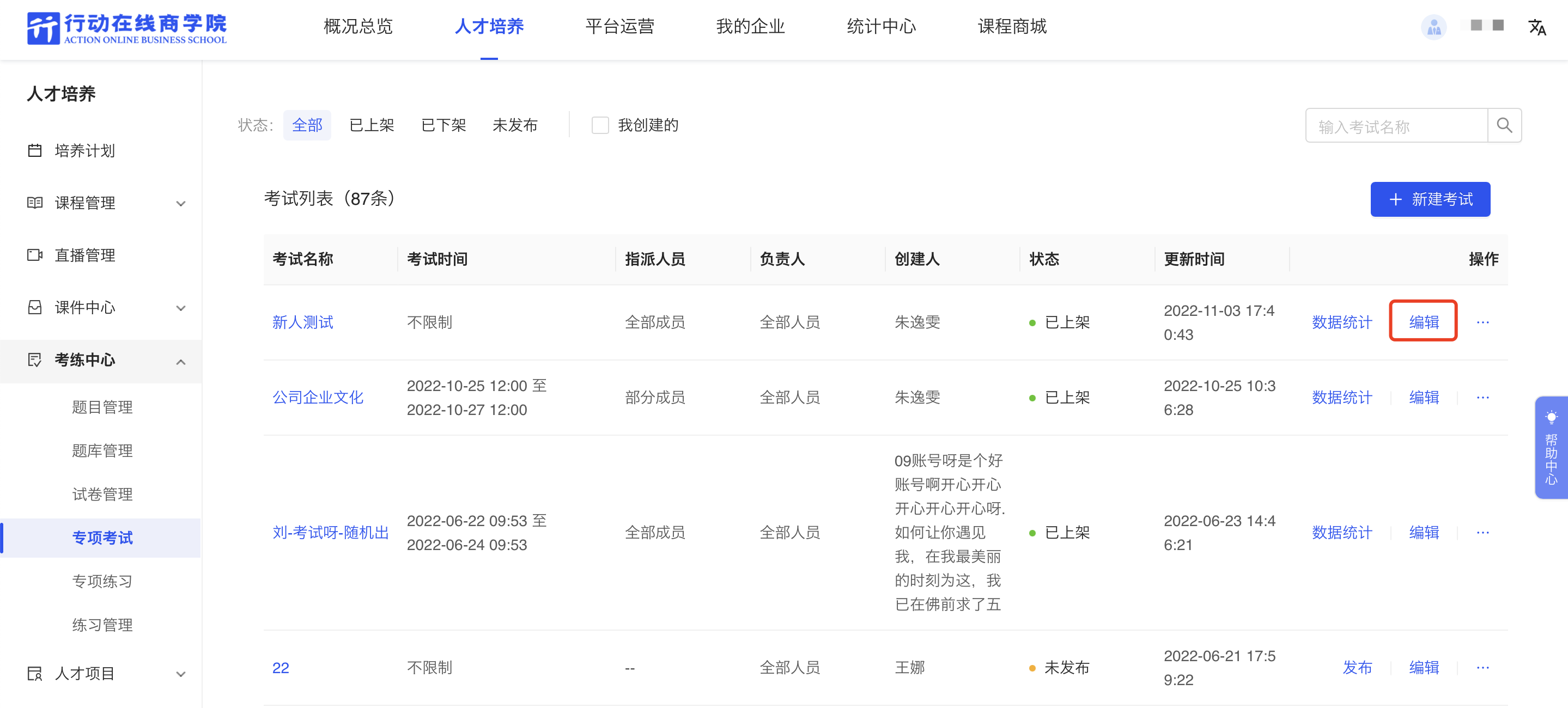
Task: Open the 公司企业文化 exam link
Action: [x=318, y=397]
